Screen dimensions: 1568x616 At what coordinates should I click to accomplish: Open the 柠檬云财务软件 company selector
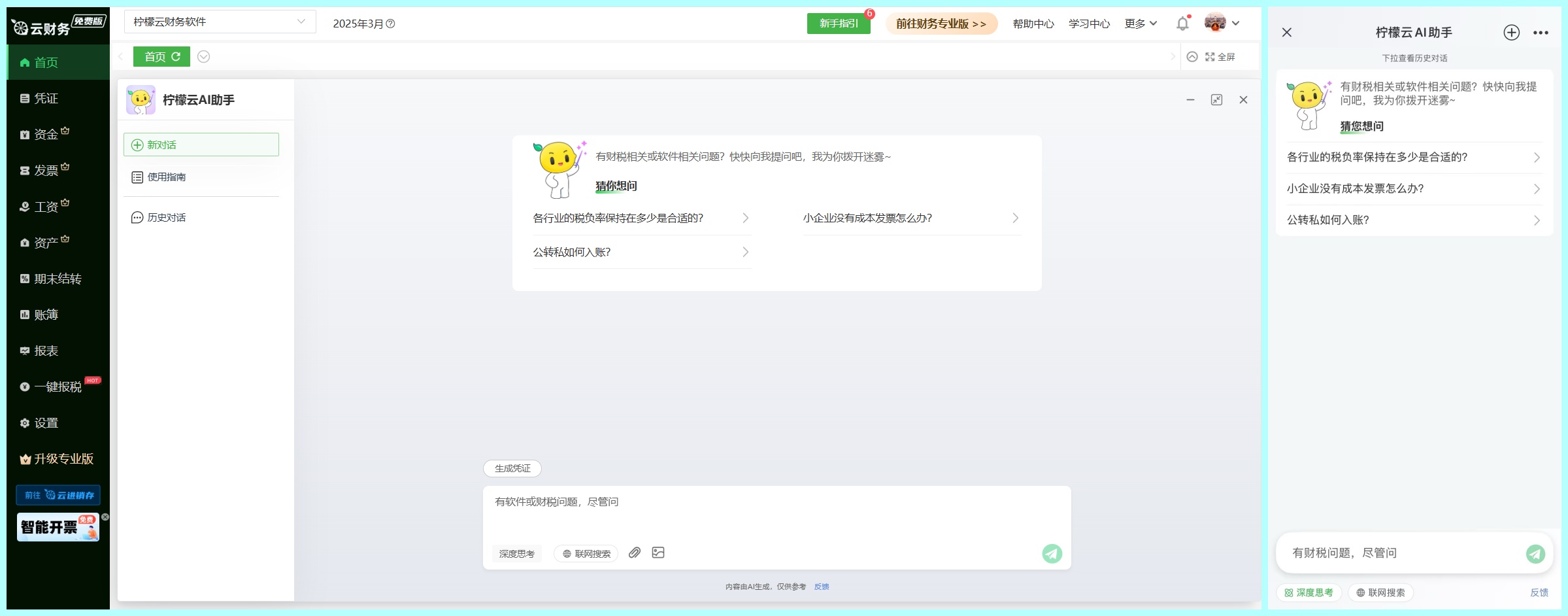219,21
